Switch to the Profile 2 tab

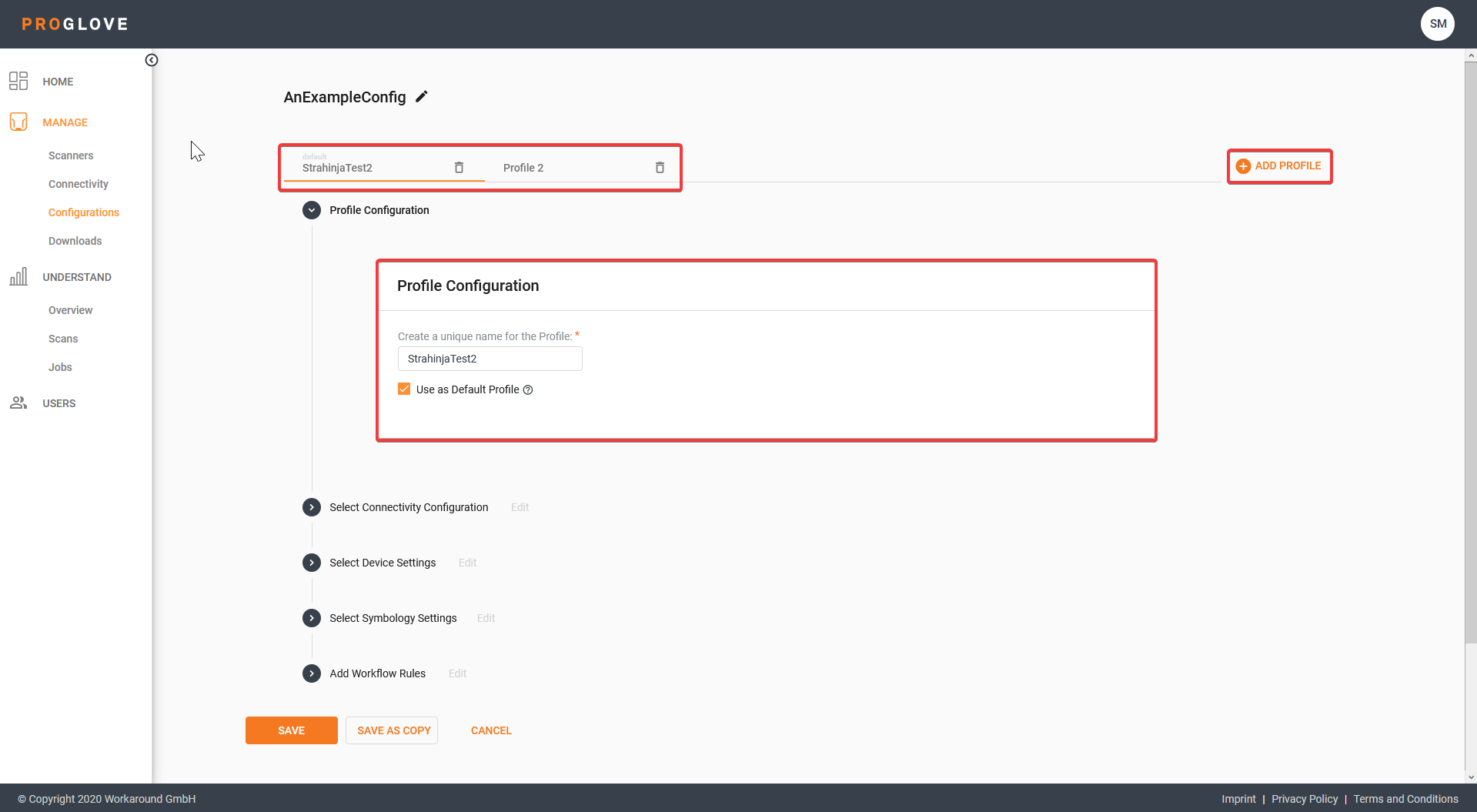pos(523,167)
